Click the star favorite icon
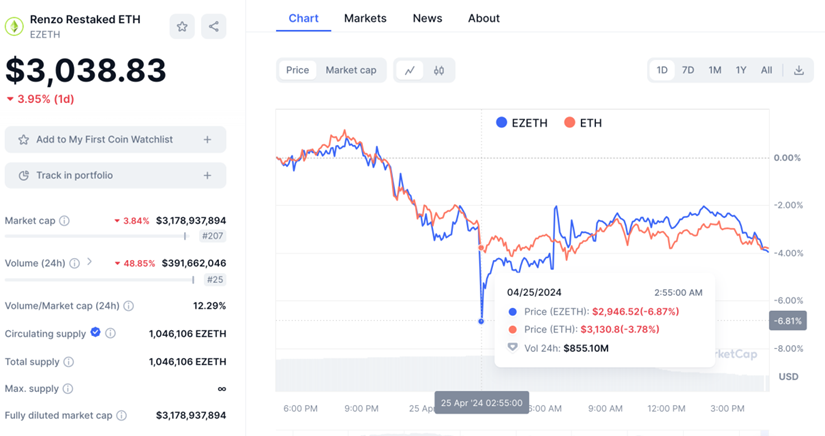Viewport: 825px width, 436px height. point(182,27)
